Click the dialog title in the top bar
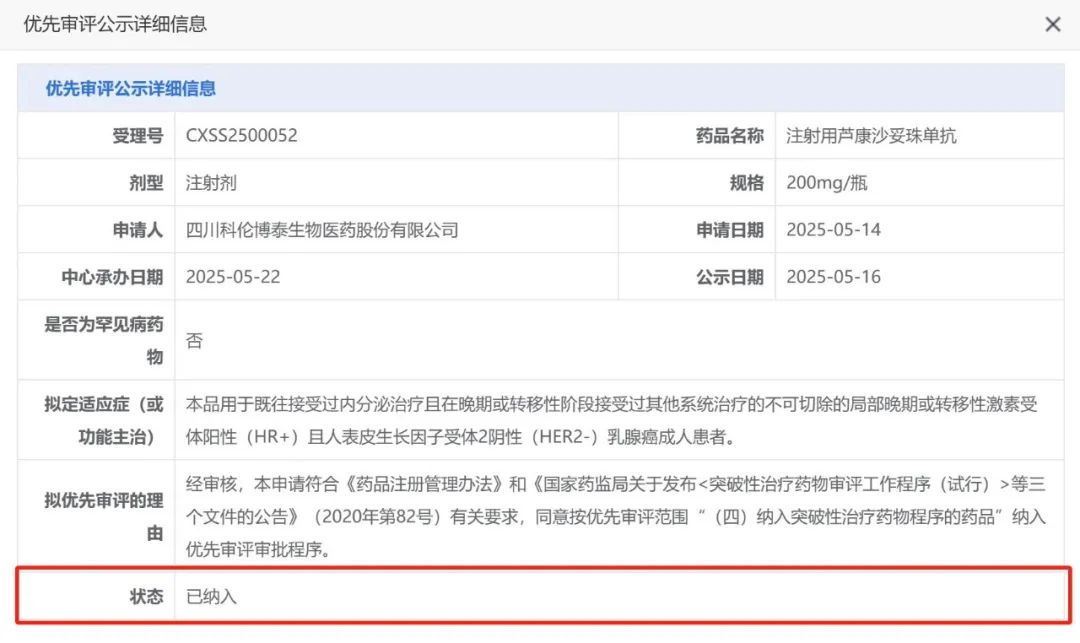1080x643 pixels. [115, 24]
